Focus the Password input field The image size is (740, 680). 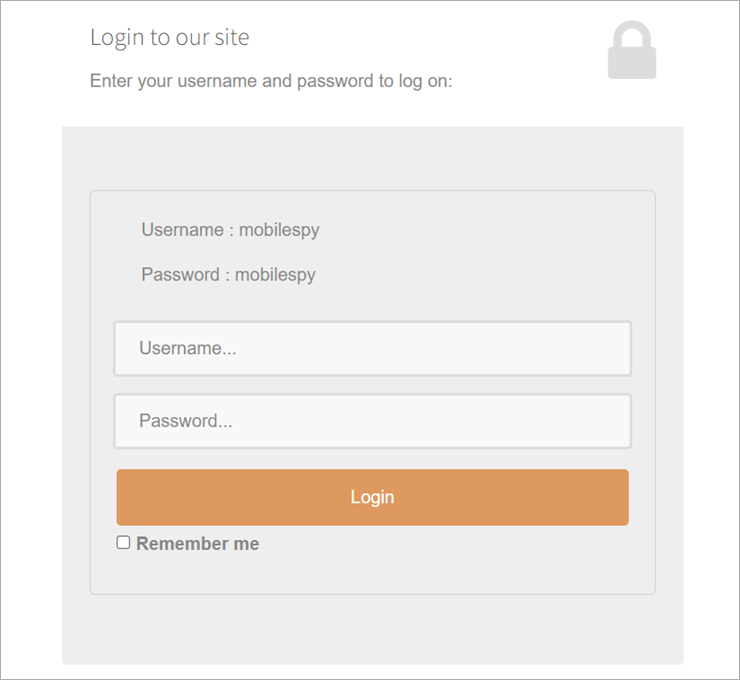[372, 421]
